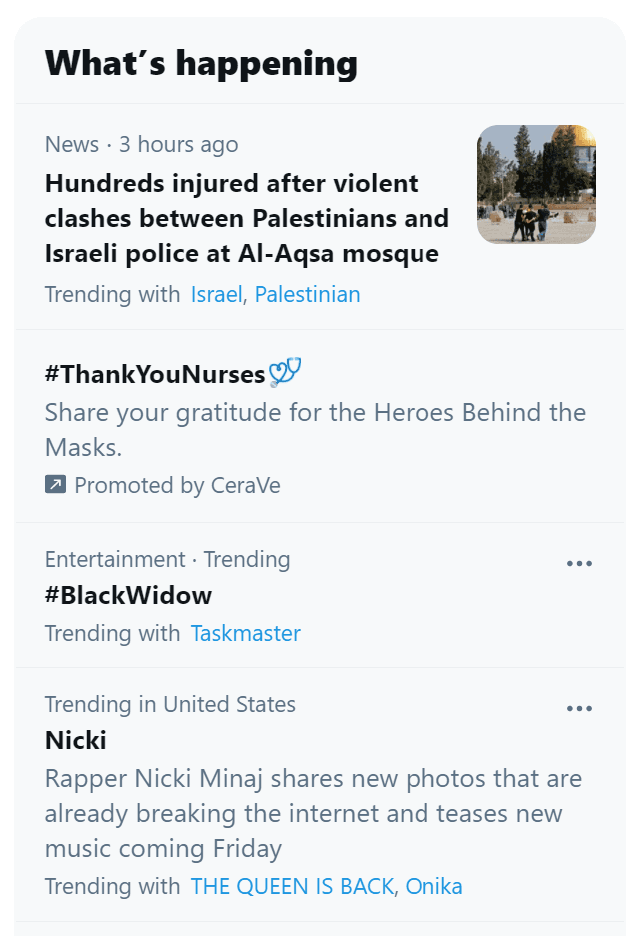635x936 pixels.
Task: Select the Taskmaster trending link
Action: coord(245,633)
